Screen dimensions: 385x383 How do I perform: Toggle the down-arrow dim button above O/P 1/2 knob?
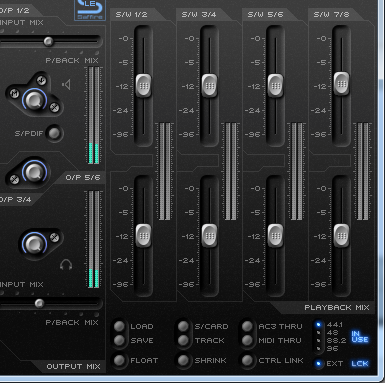click(x=42, y=80)
